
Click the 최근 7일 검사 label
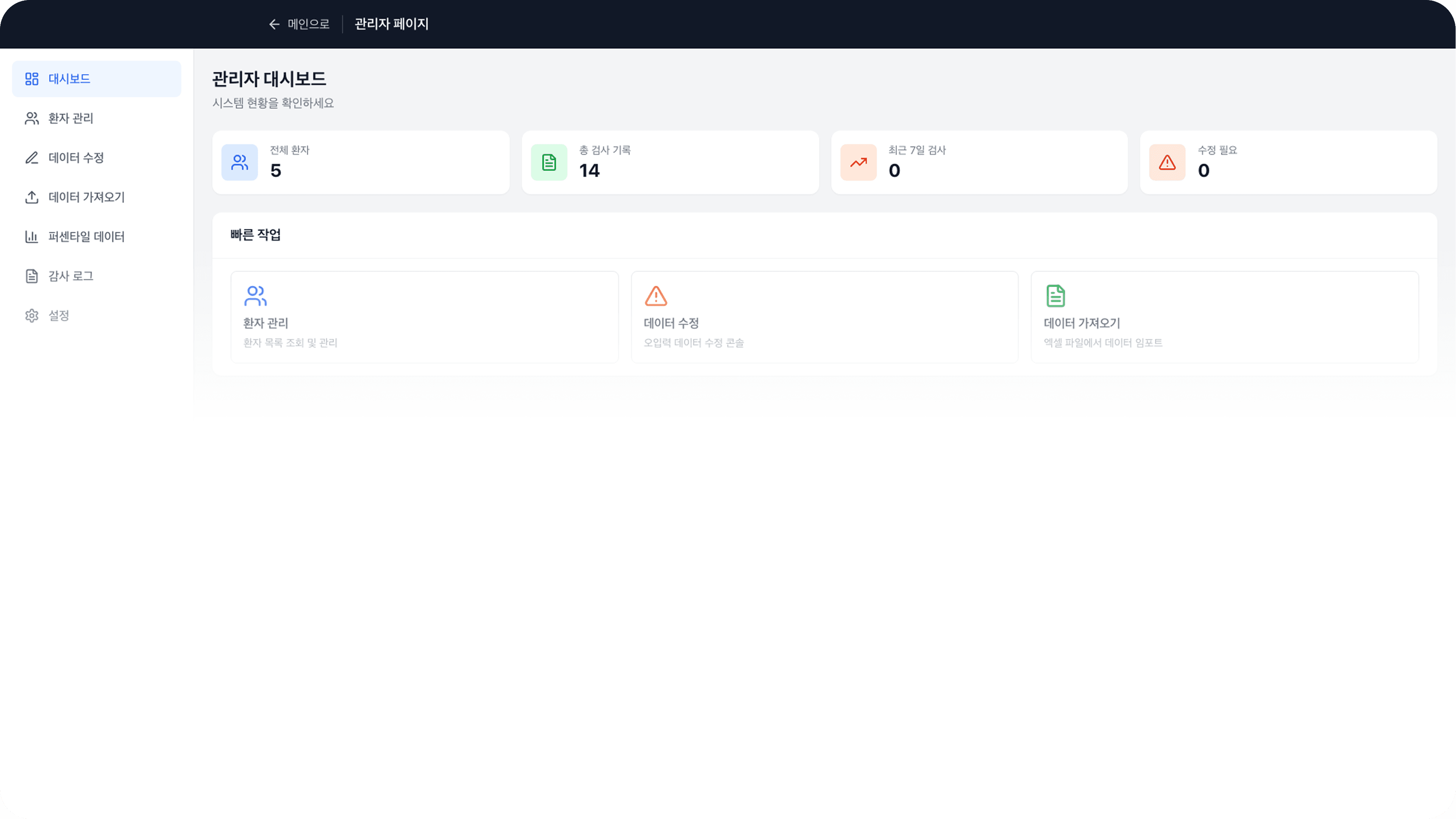(x=917, y=151)
